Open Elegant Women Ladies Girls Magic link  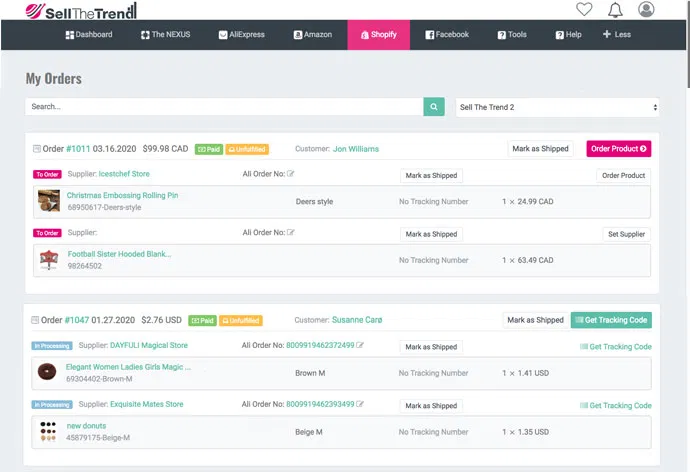(x=128, y=367)
